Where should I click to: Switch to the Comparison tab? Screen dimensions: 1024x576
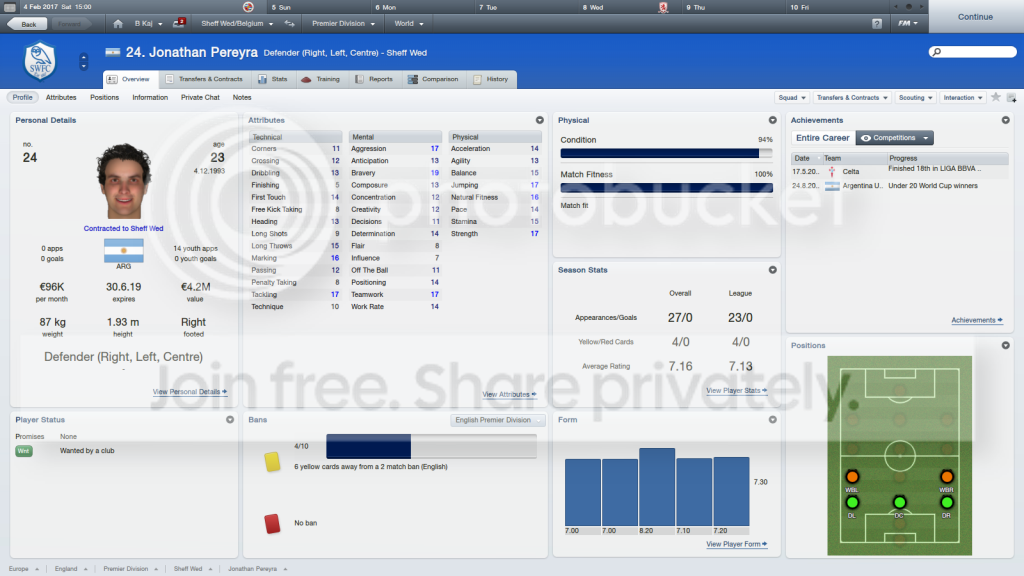[433, 79]
